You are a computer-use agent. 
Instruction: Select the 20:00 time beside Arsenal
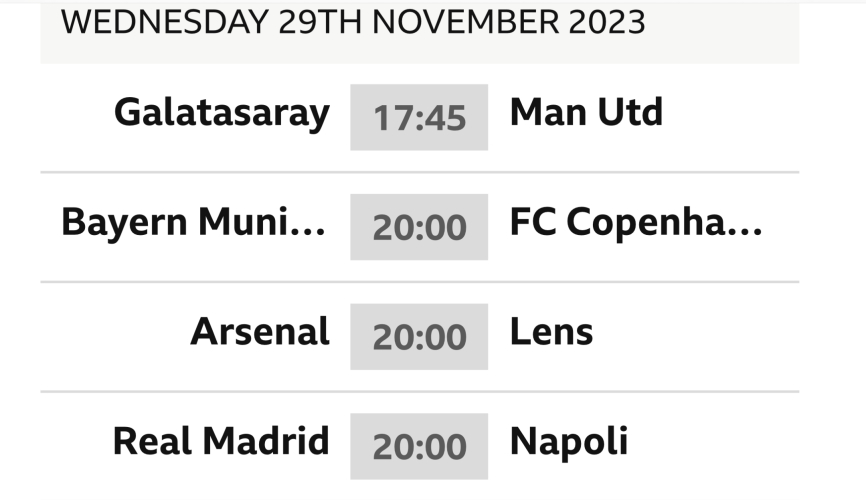coord(419,337)
